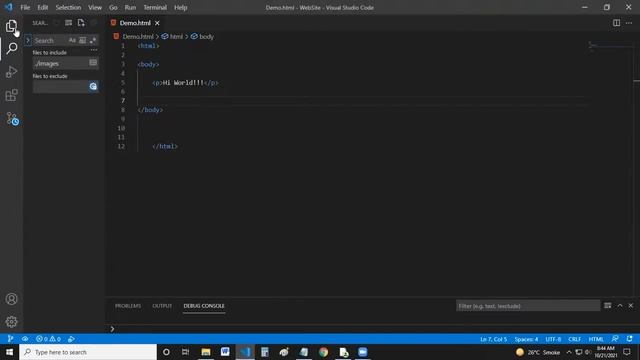This screenshot has width=640, height=360.
Task: Open Microsoft Word from taskbar
Action: 225,352
